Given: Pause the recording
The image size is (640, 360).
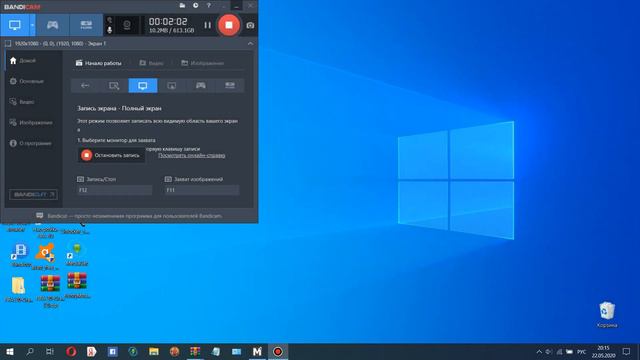Looking at the screenshot, I should coord(207,25).
